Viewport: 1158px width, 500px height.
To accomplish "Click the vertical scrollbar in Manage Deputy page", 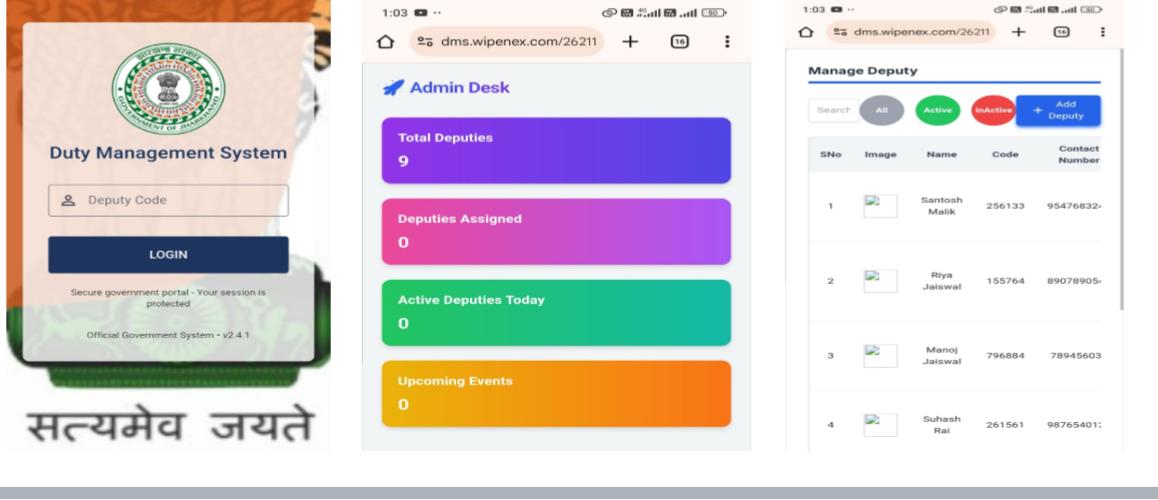I will point(1121,181).
